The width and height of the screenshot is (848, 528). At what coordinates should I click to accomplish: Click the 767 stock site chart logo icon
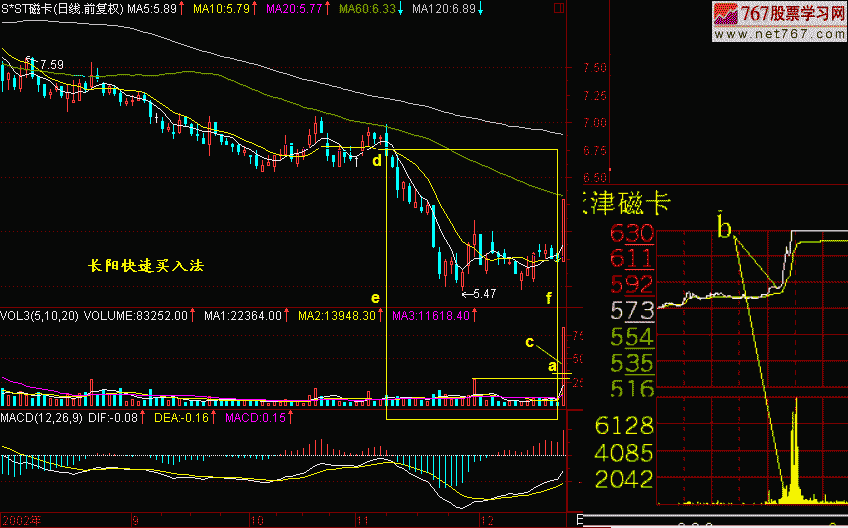click(724, 14)
